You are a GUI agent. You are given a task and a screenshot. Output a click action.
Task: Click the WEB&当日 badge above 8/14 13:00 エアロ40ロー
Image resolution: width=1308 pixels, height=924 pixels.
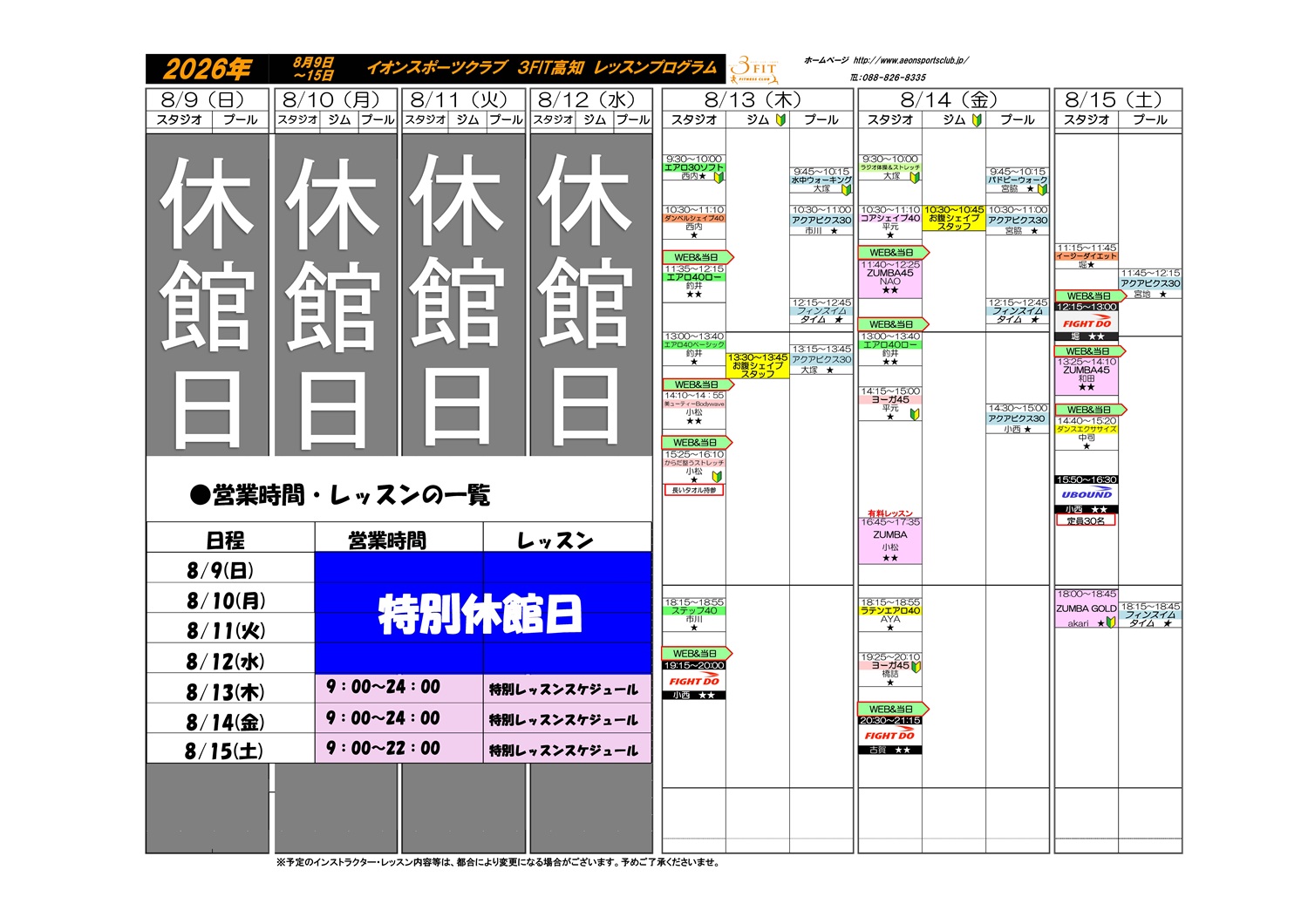pyautogui.click(x=894, y=324)
